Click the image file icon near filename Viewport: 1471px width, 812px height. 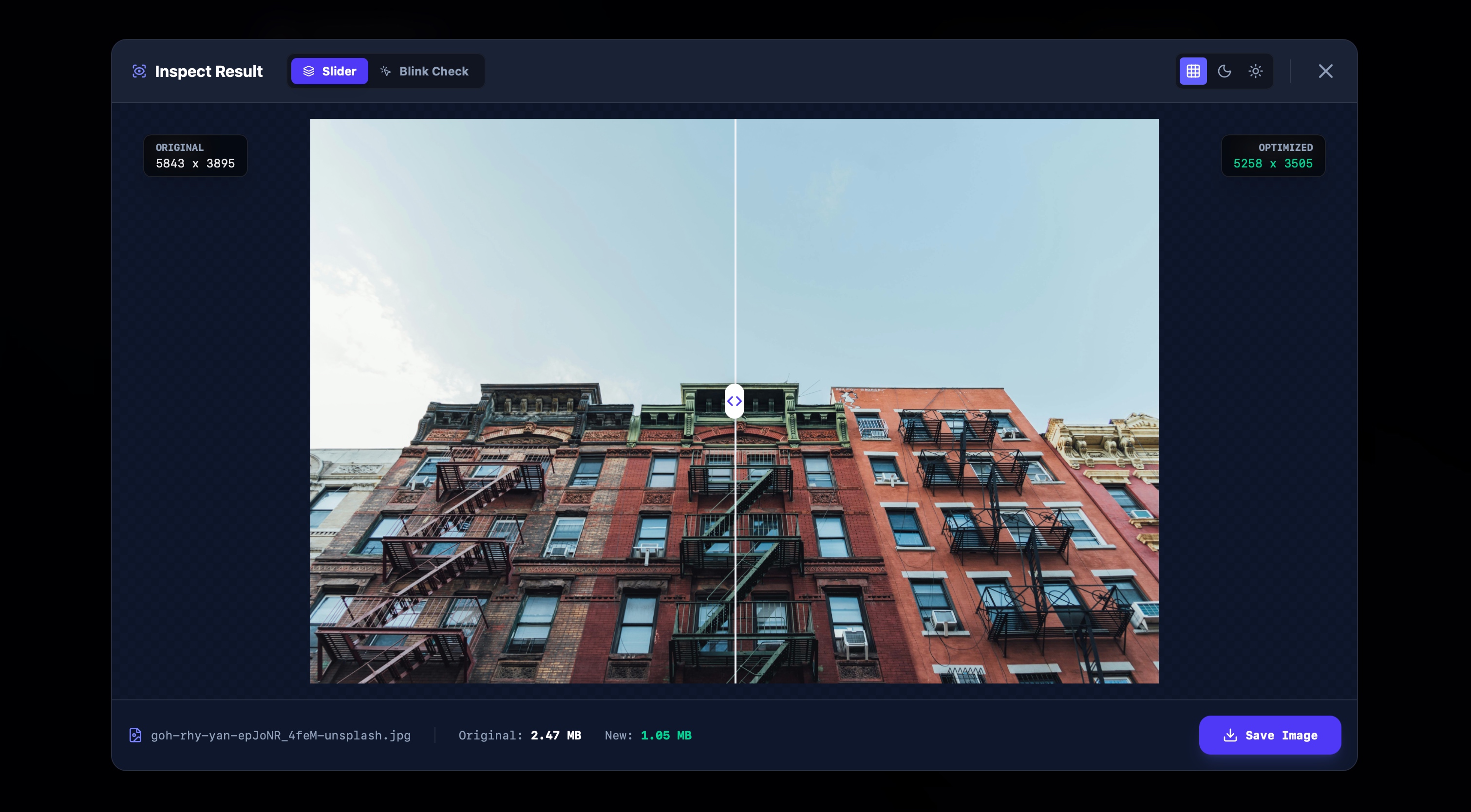point(135,735)
